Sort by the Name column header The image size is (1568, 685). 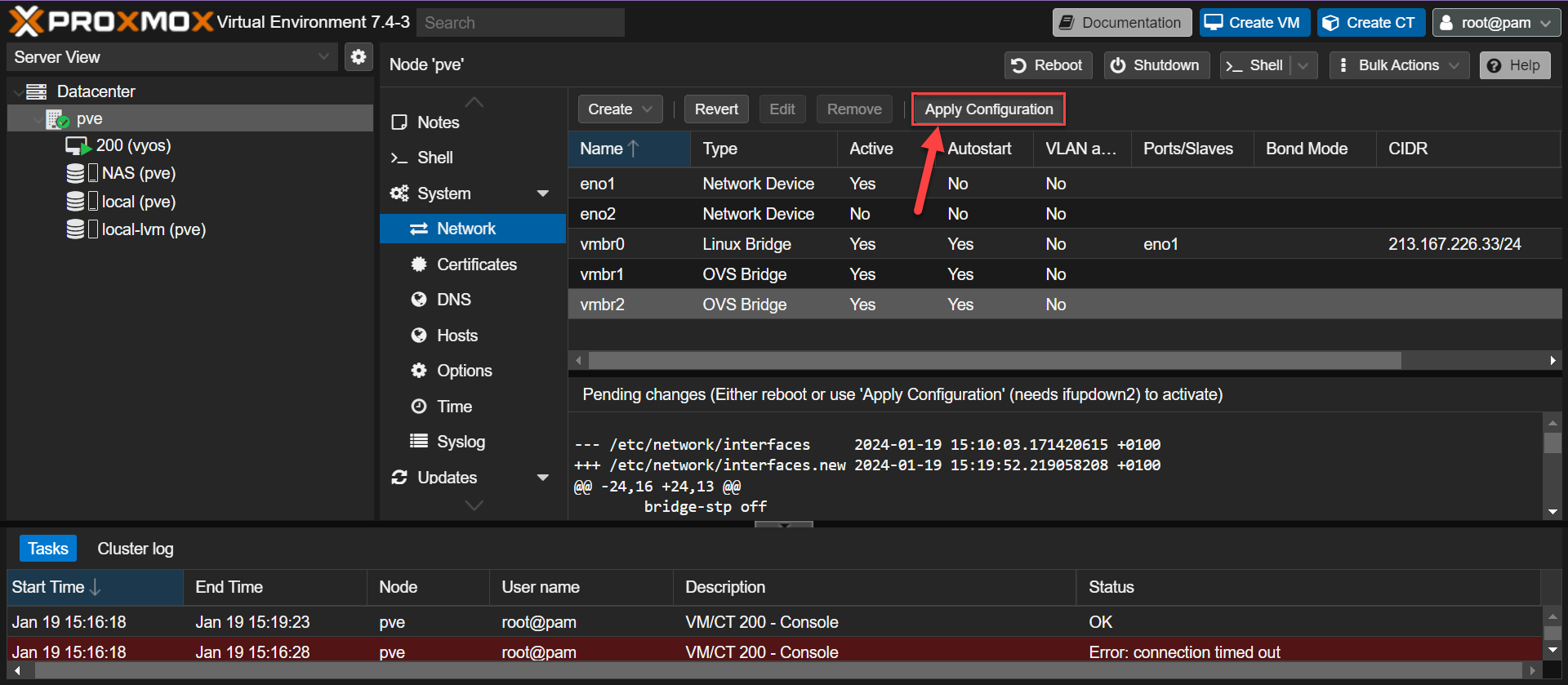coord(629,149)
